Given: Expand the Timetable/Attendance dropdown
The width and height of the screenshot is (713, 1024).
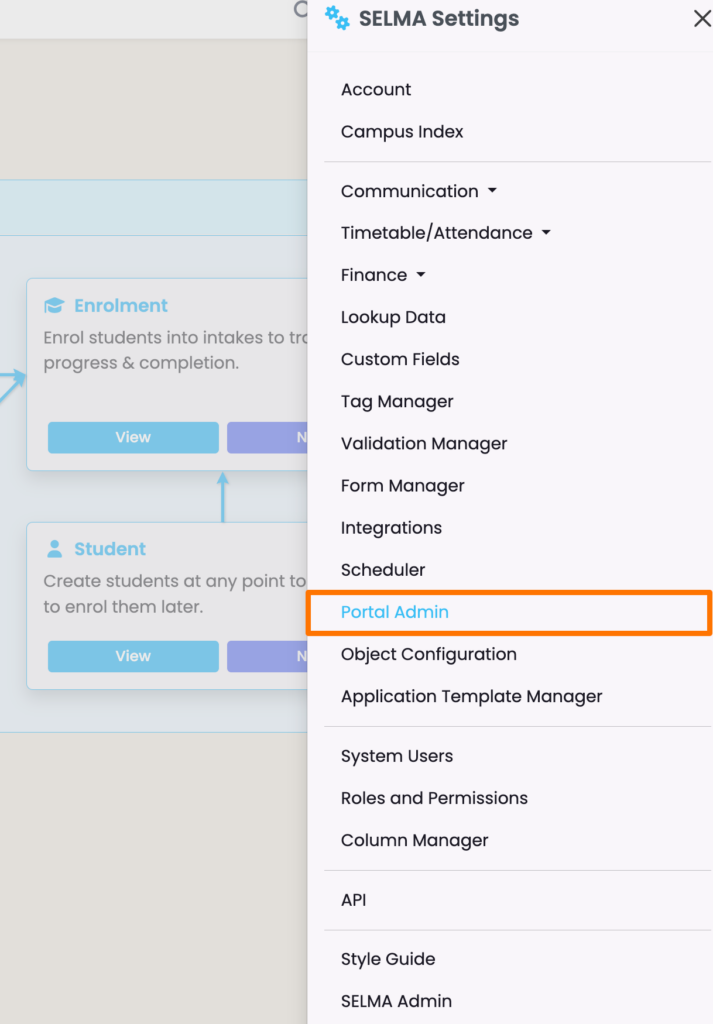Looking at the screenshot, I should click(x=446, y=233).
